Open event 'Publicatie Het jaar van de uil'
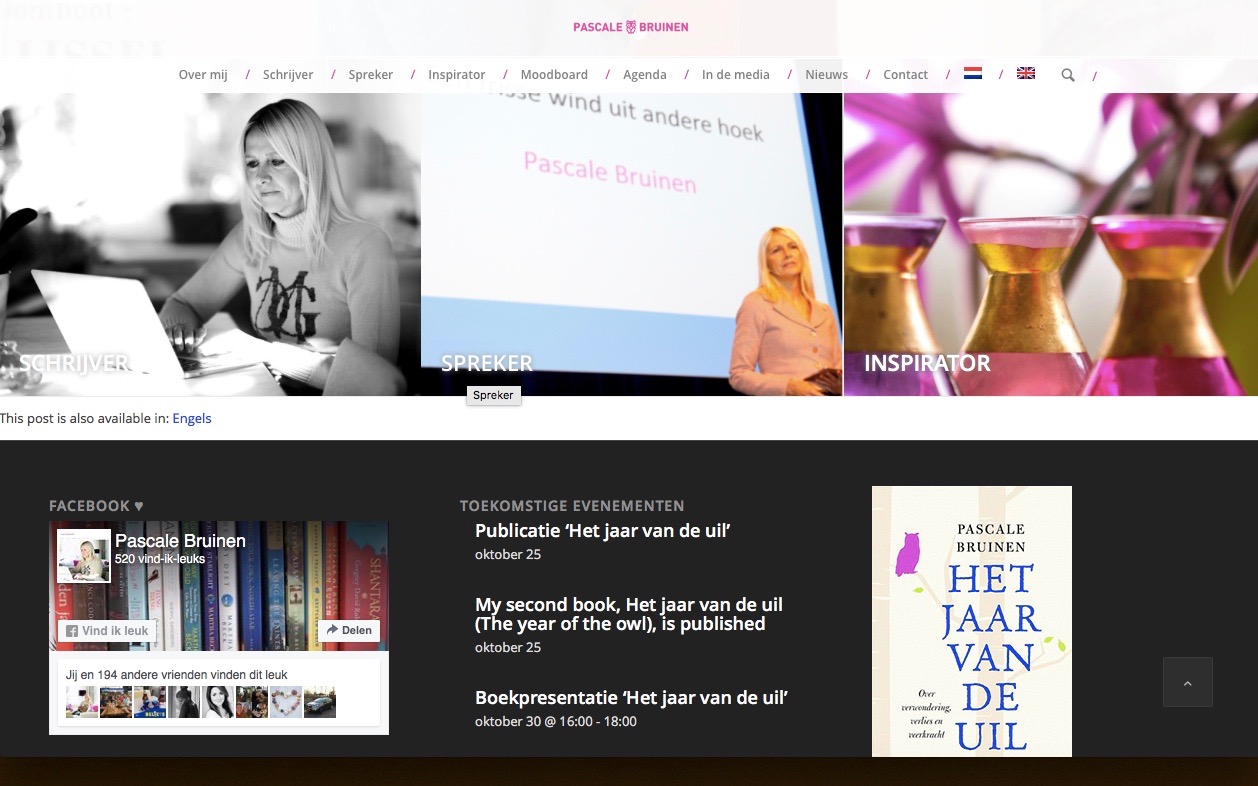This screenshot has width=1258, height=786. (602, 531)
